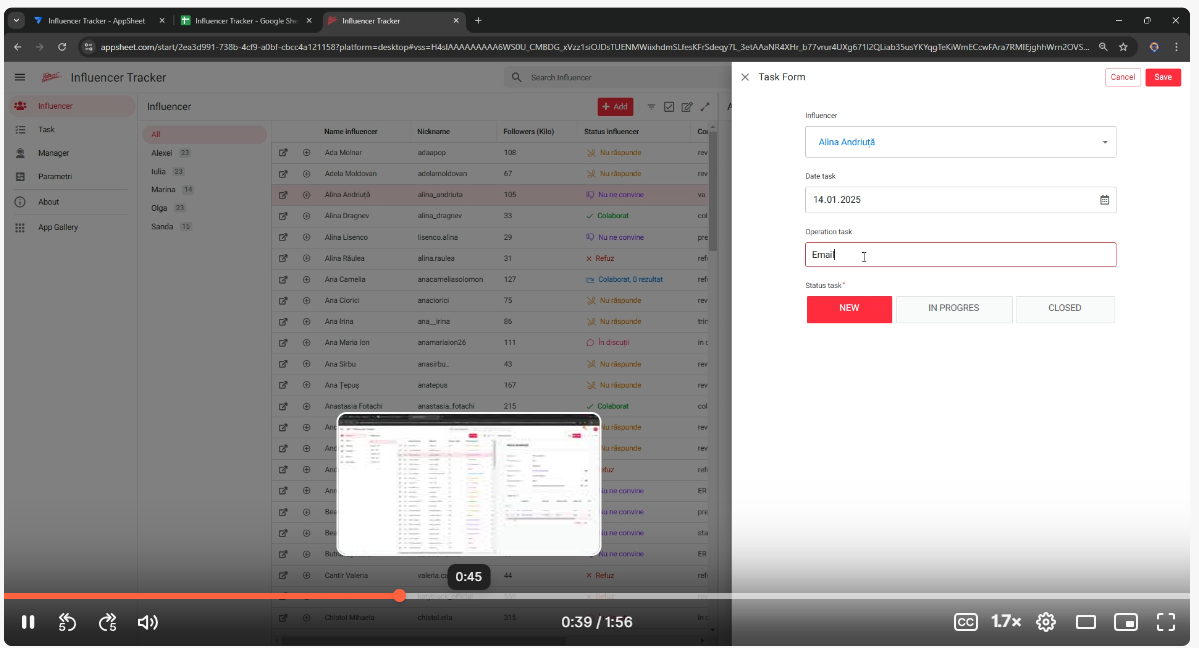Open edit icon for Ana Camelia row
This screenshot has width=1199, height=648.
[283, 280]
